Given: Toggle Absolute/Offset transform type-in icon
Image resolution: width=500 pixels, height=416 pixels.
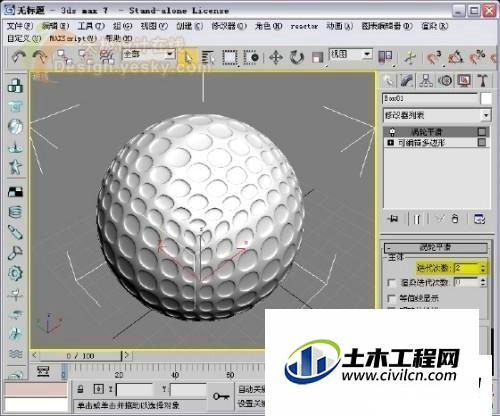Looking at the screenshot, I should click(x=99, y=389).
